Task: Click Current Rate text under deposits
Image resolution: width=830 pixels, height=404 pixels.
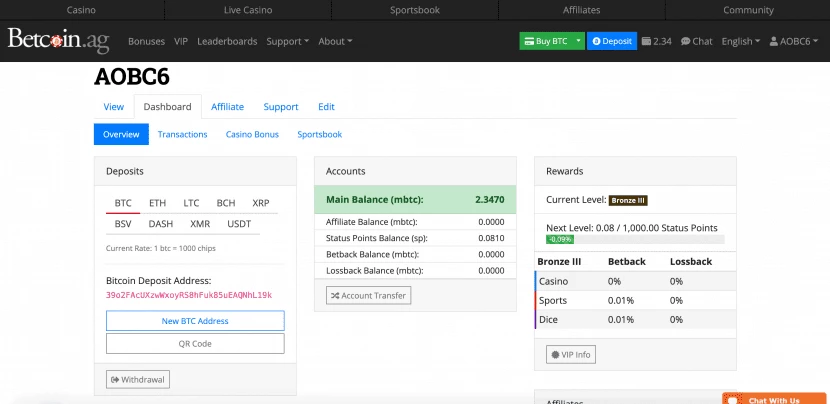Action: coord(160,248)
